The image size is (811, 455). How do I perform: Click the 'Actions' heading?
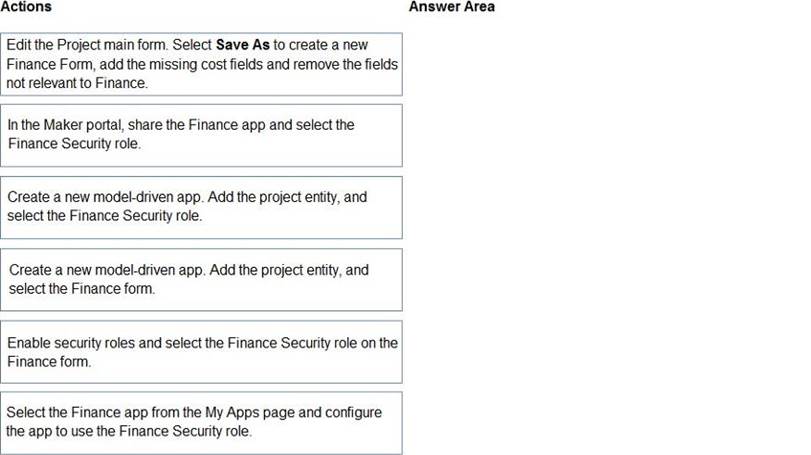[x=26, y=7]
